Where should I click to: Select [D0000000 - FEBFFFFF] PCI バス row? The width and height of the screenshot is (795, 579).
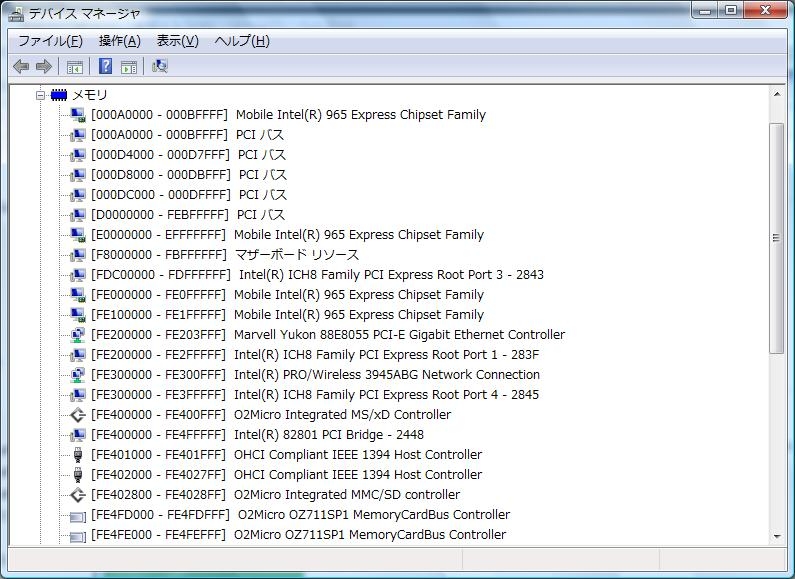188,215
